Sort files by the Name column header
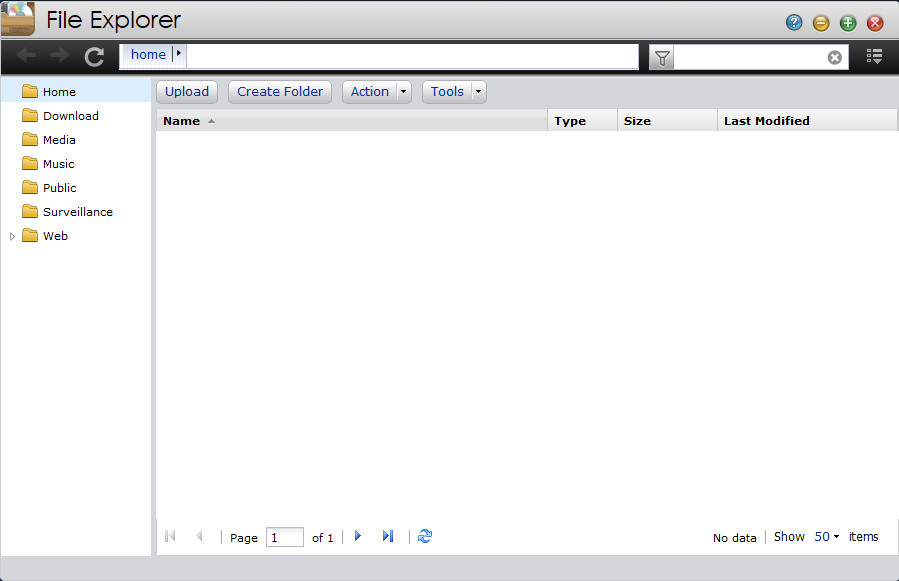Viewport: 899px width, 581px height. [x=182, y=121]
